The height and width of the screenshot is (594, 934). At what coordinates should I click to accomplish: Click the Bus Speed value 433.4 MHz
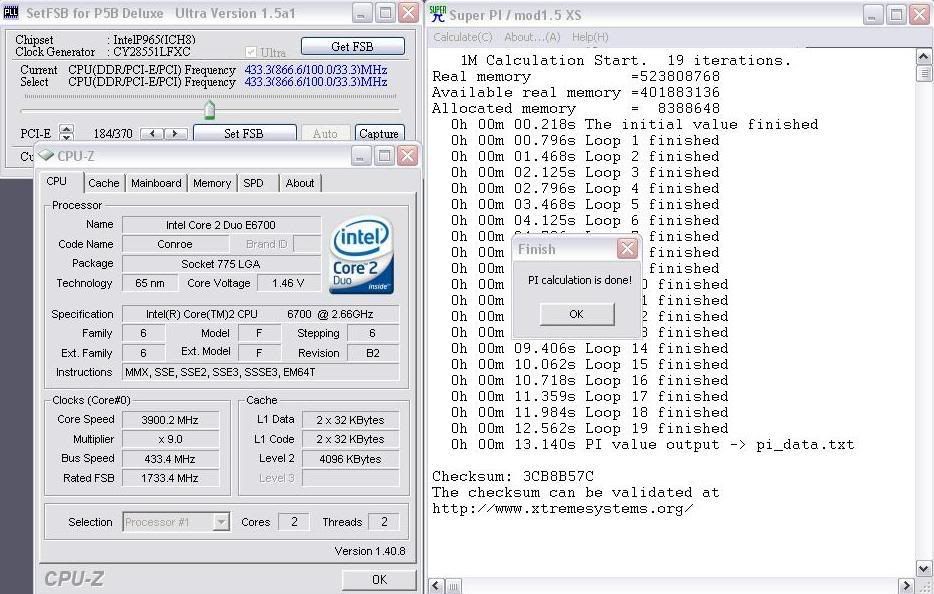click(x=170, y=459)
